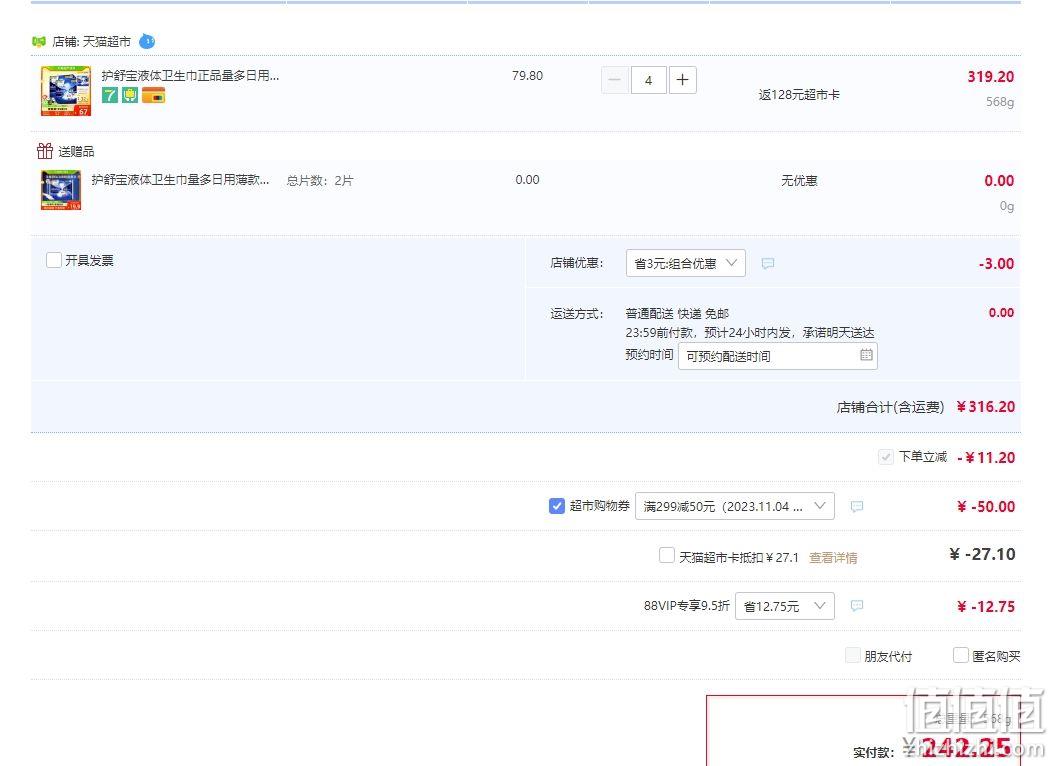Open the comment icon beside 88VIP discount dropdown
Screen dimensions: 1054x766
click(x=856, y=605)
